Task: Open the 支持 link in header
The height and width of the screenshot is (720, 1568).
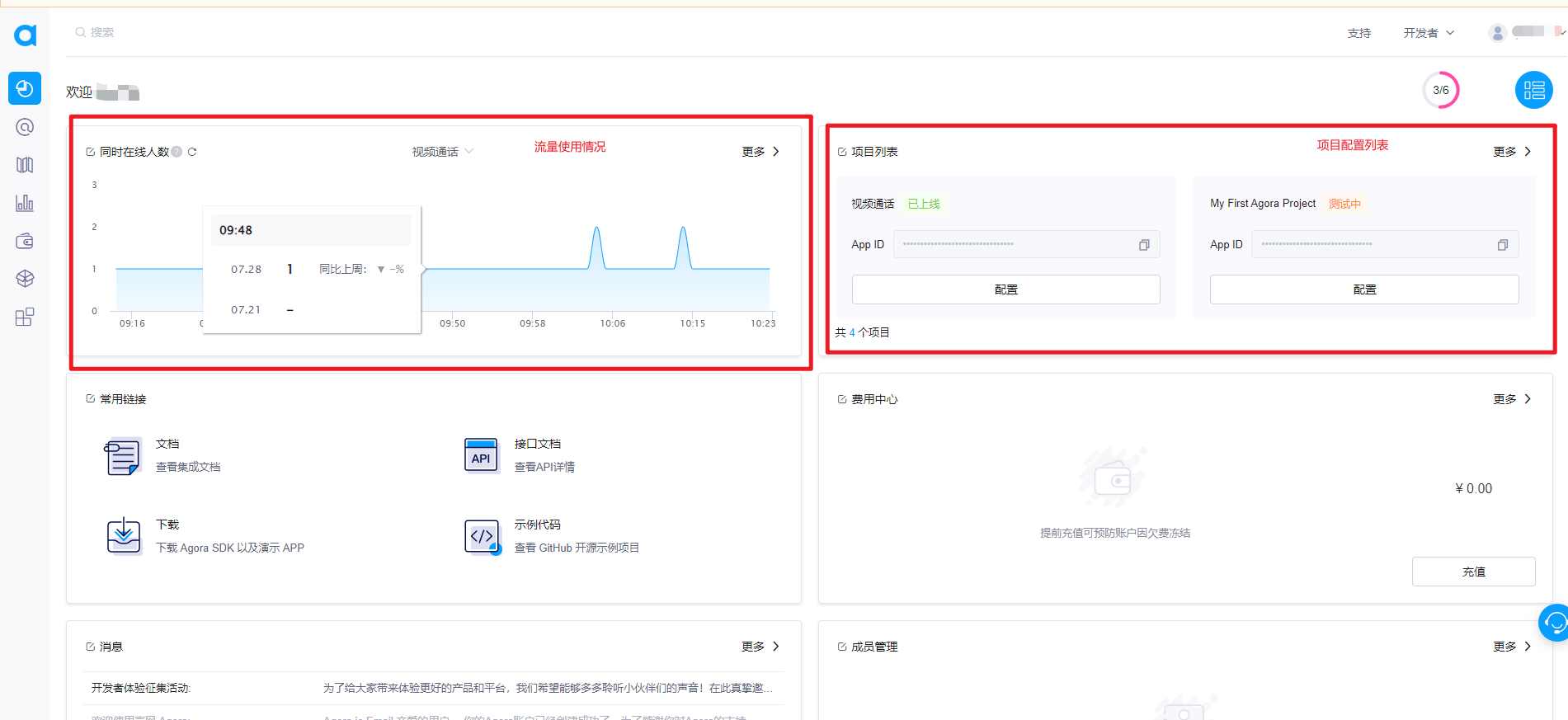Action: (x=1358, y=33)
